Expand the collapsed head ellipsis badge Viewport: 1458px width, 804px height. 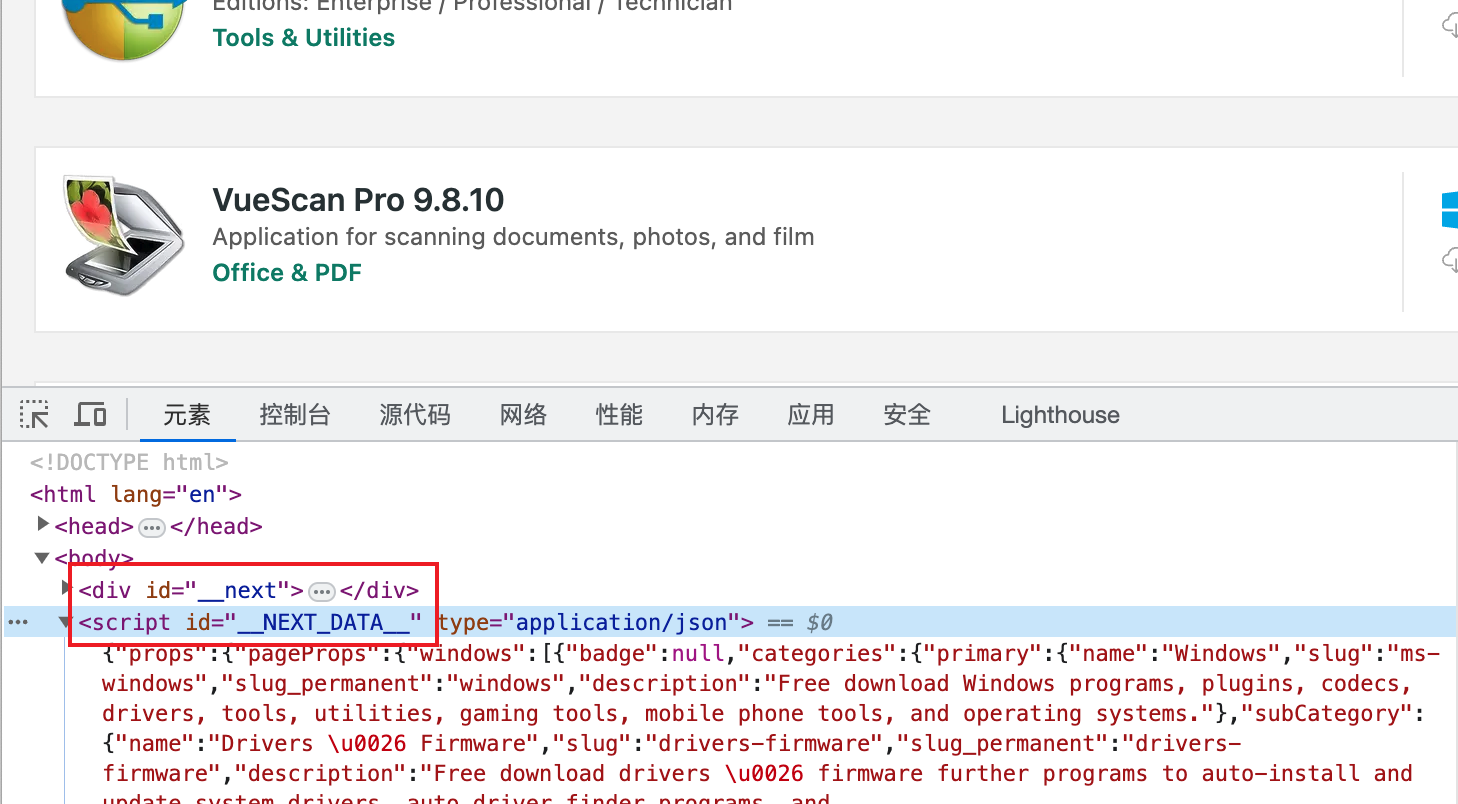point(151,527)
